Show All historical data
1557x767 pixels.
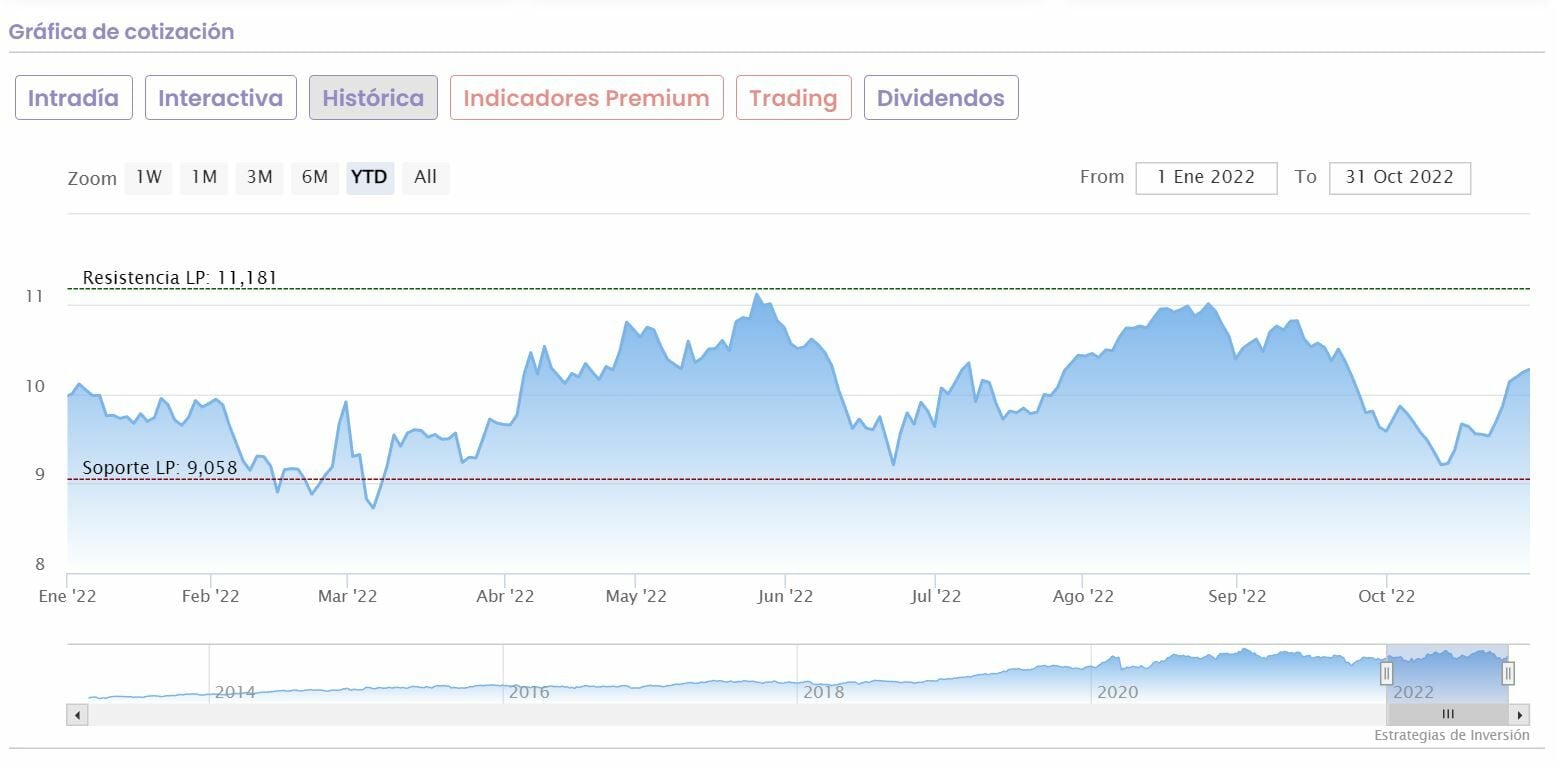point(425,177)
